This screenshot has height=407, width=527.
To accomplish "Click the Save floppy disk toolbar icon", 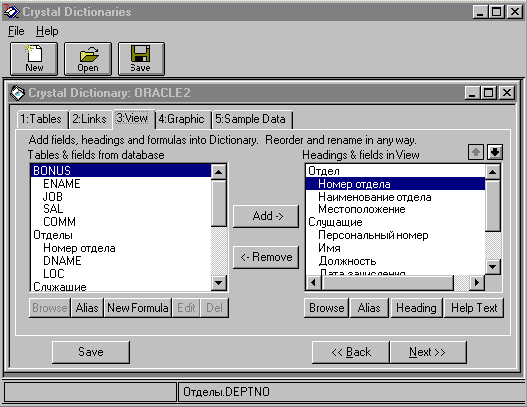I will (x=141, y=59).
